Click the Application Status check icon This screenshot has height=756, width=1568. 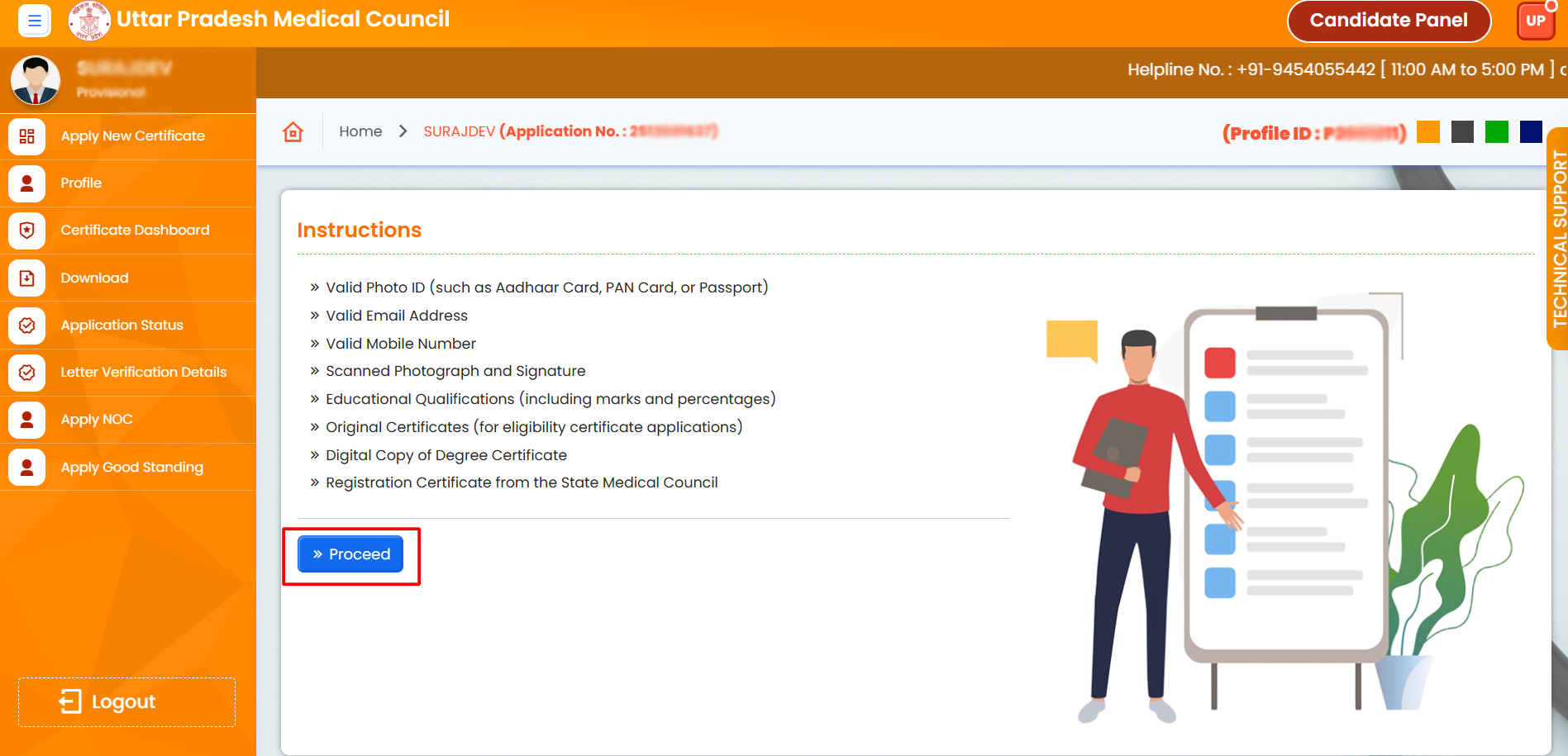[27, 326]
